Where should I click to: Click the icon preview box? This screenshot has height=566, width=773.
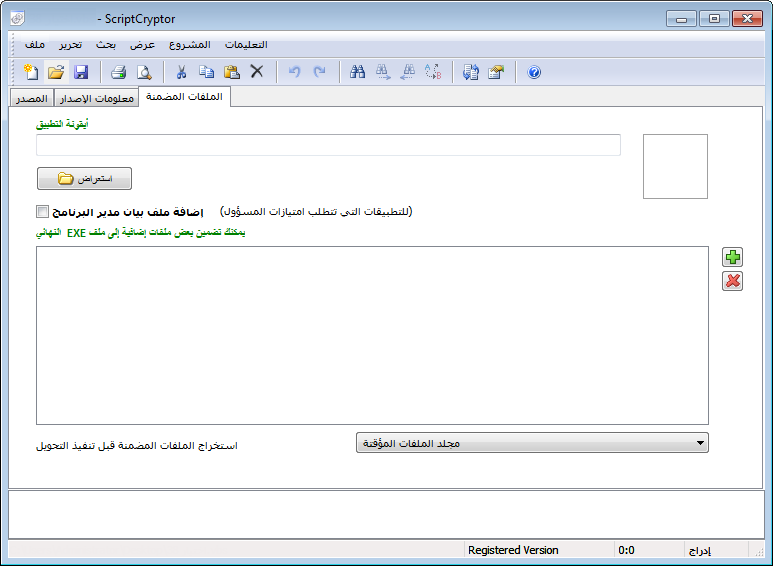click(675, 167)
